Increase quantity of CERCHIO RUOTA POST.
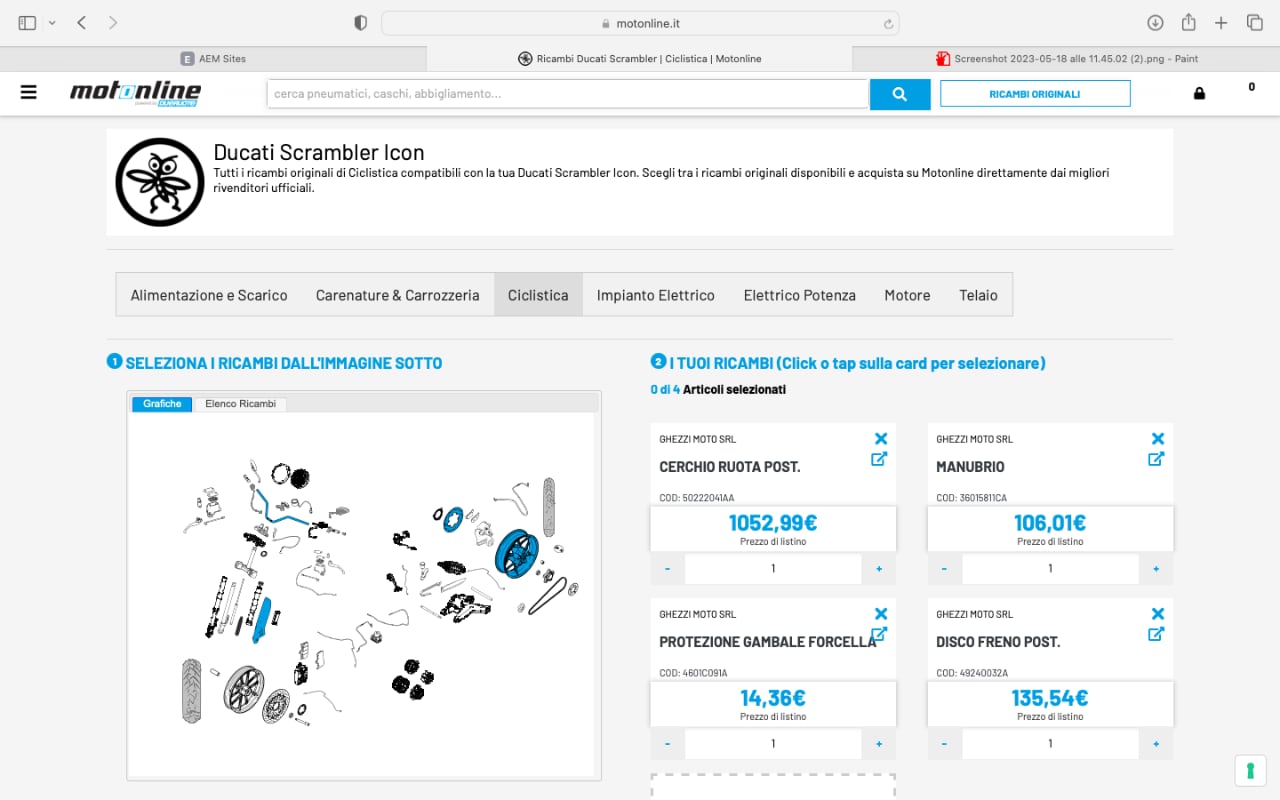This screenshot has height=800, width=1280. 879,569
